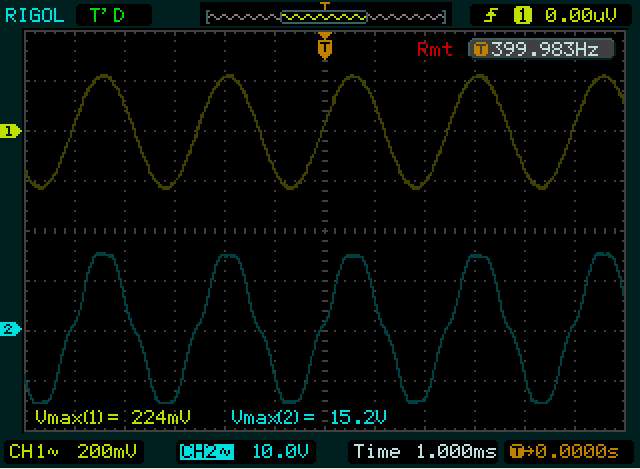Click the orange T icon beside the frequency counter
Image resolution: width=640 pixels, height=469 pixels.
click(x=480, y=49)
